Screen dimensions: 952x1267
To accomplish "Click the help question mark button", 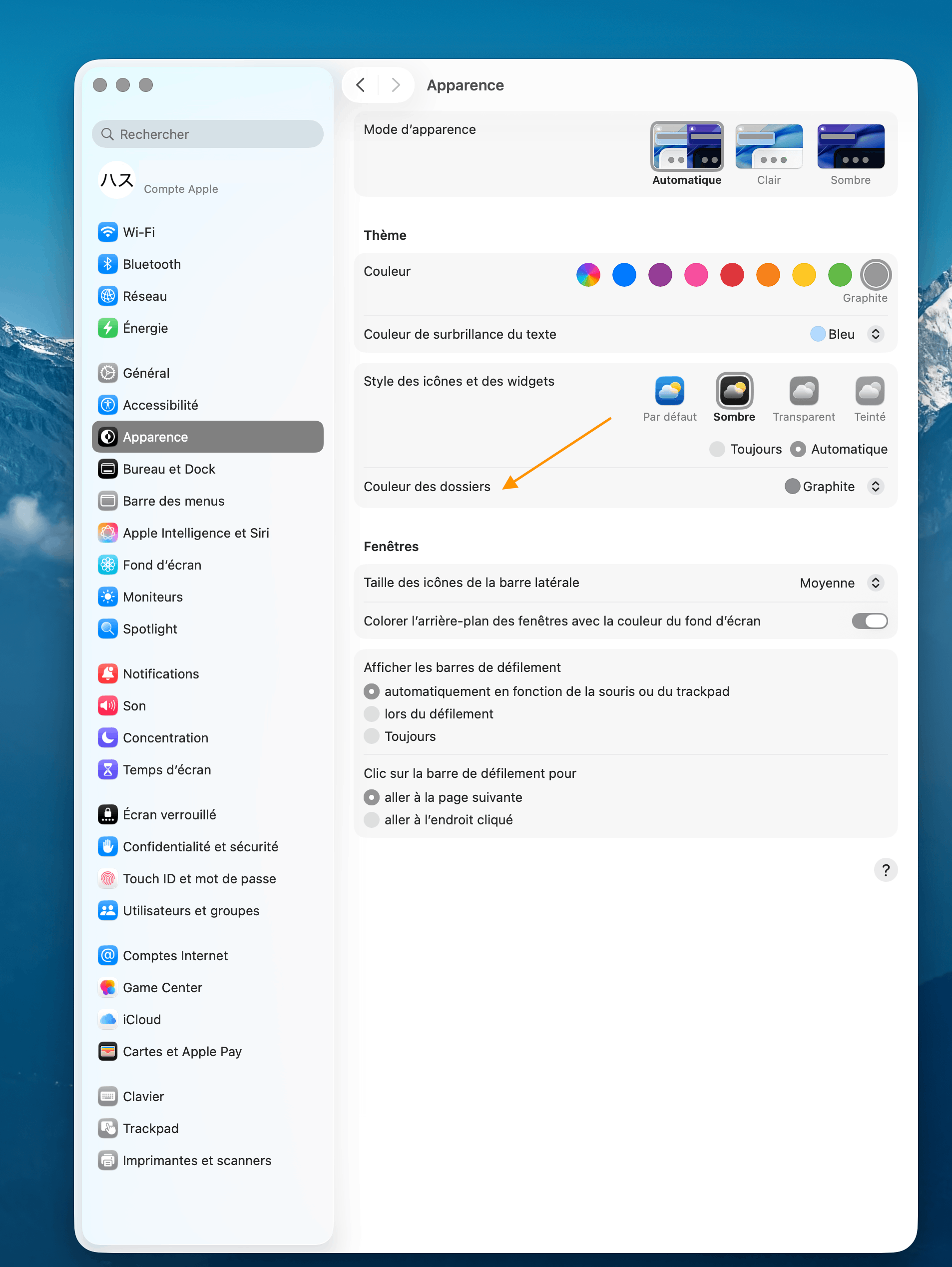I will coord(885,870).
